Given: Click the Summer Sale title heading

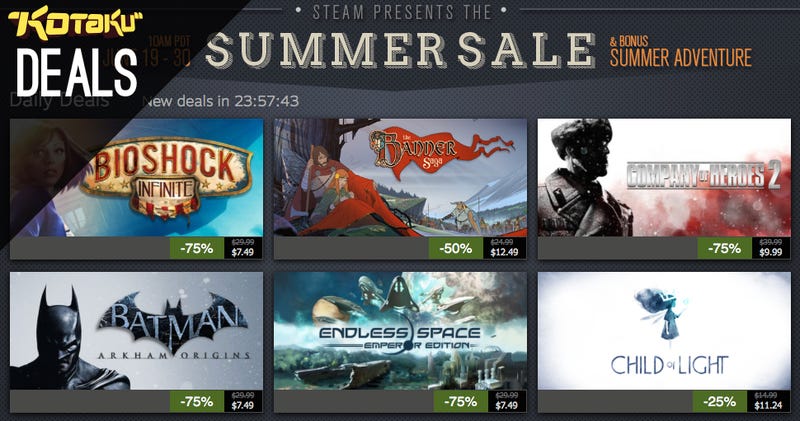Looking at the screenshot, I should click(401, 50).
